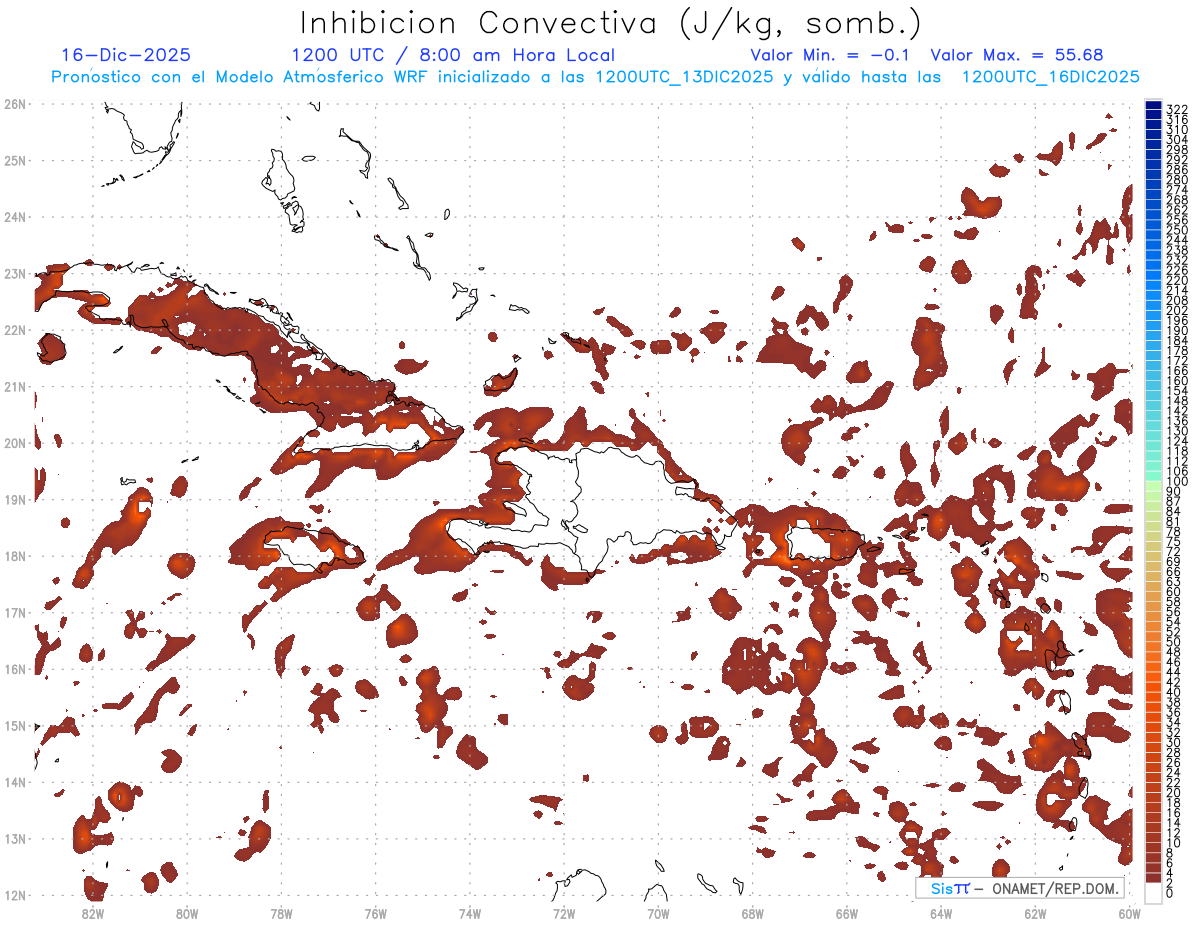Click the 202 value on the color scale

tap(1177, 310)
